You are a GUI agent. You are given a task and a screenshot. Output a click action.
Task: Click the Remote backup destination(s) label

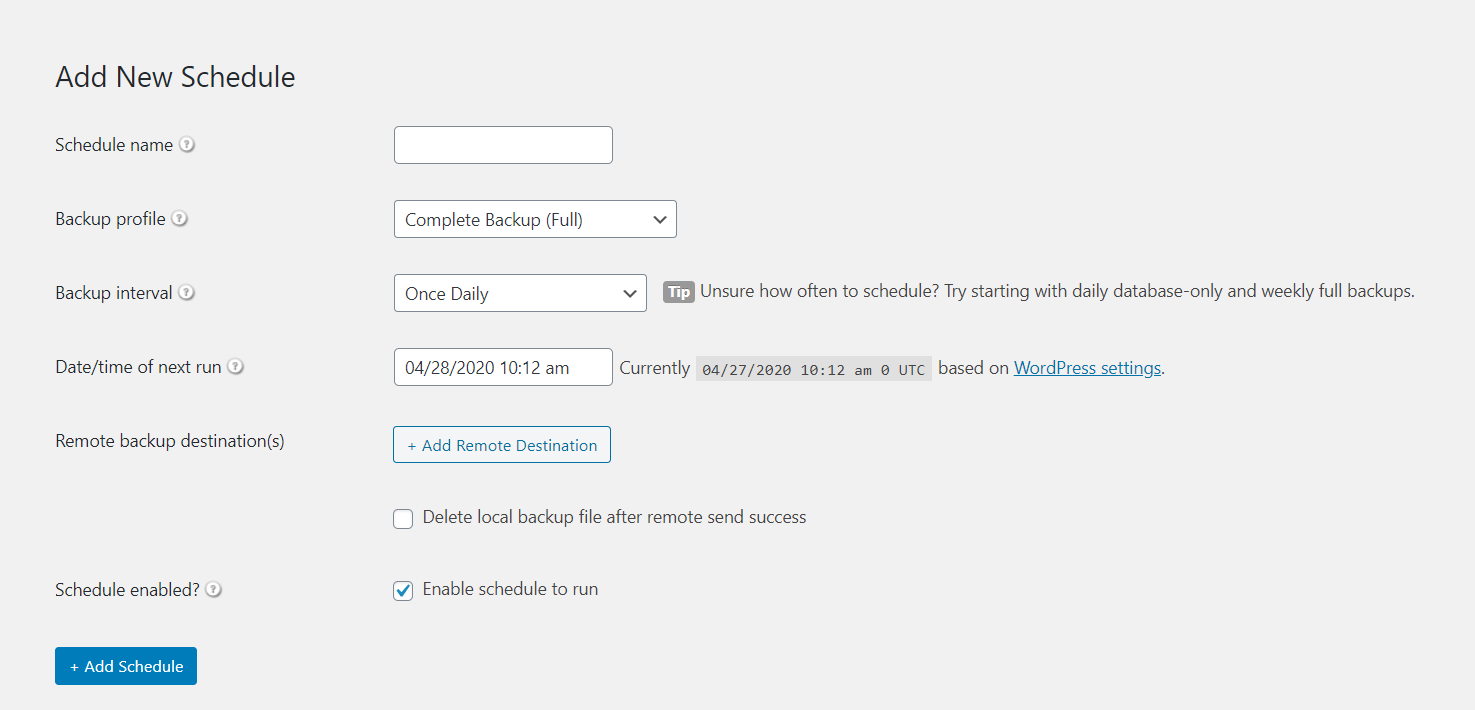point(170,441)
